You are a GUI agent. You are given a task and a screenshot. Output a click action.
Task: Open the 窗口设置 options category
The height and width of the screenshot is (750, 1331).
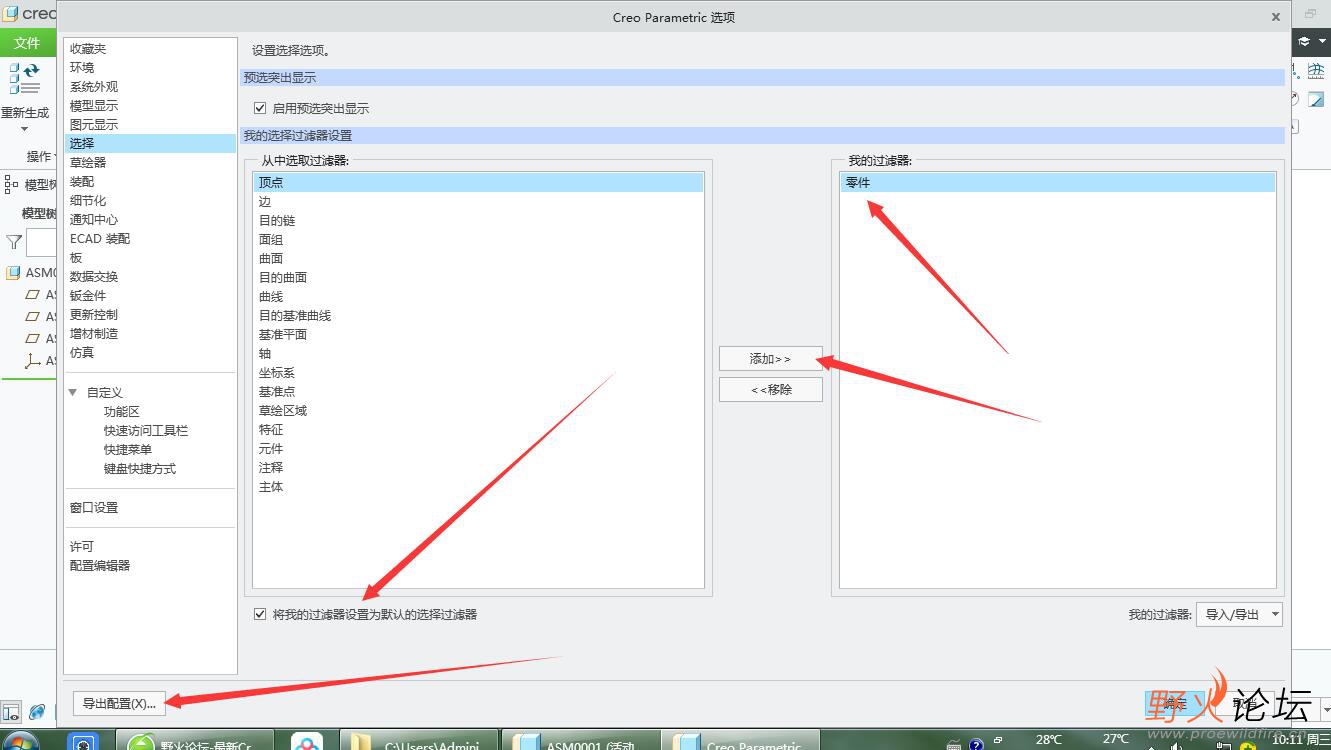click(94, 507)
